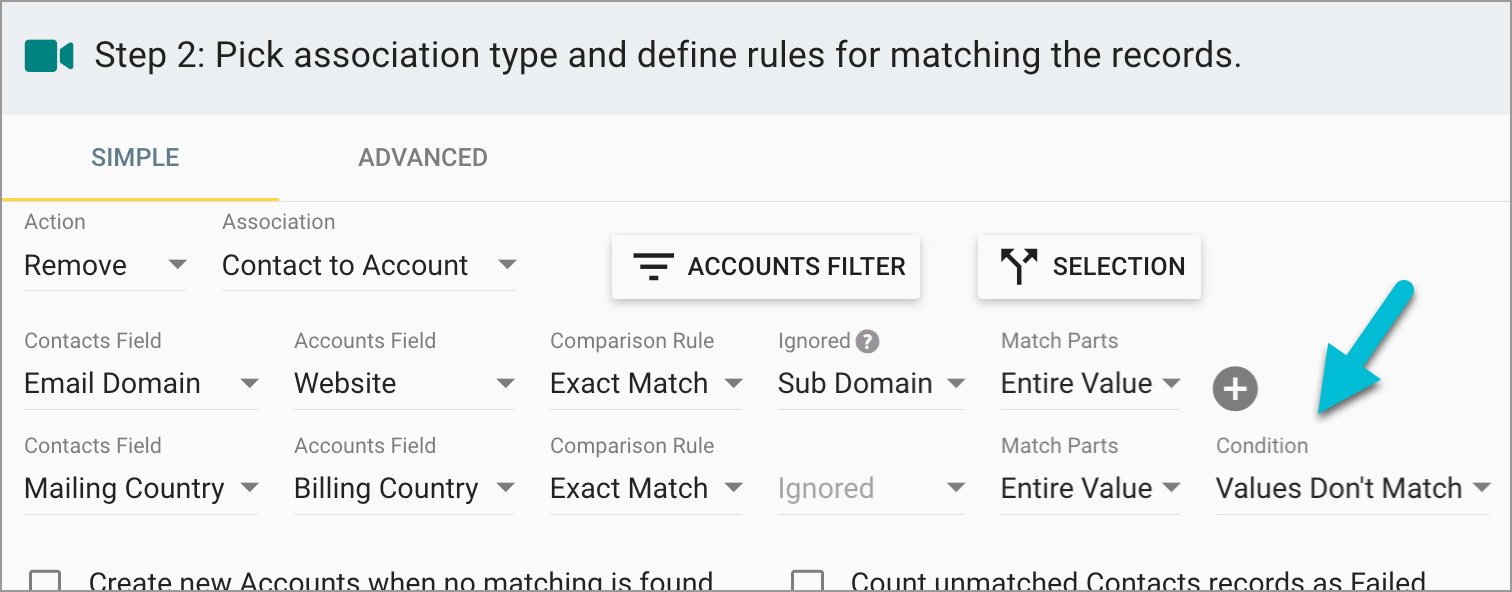This screenshot has width=1512, height=592.
Task: Click the video camera tutorial icon
Action: click(49, 56)
